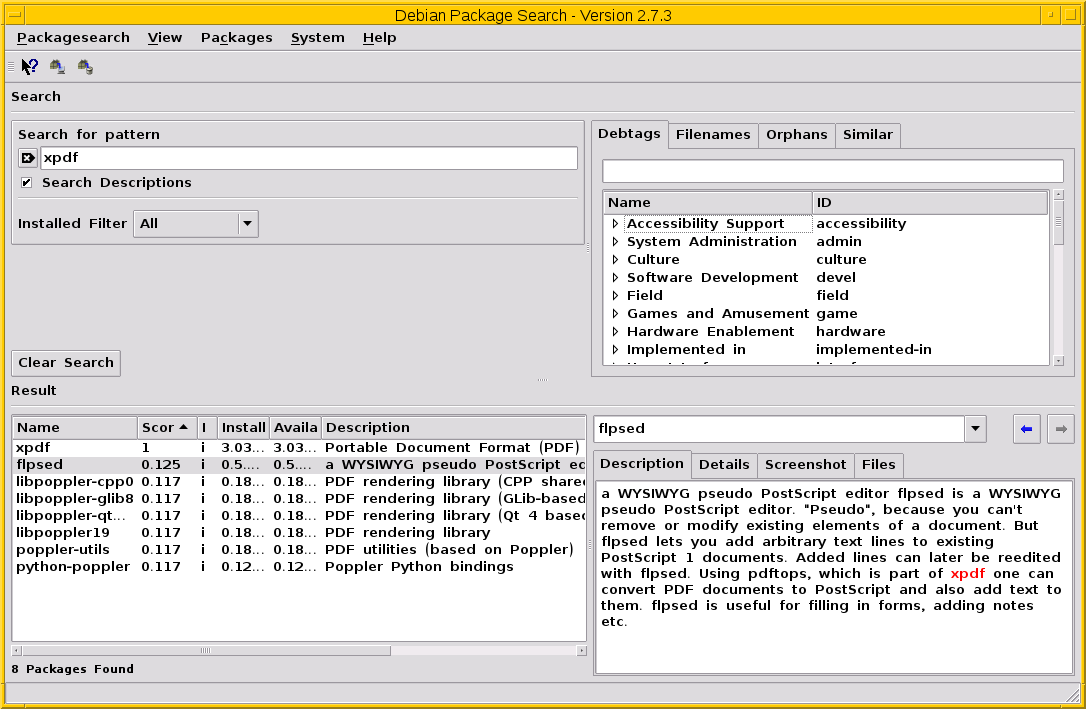Click the sort arrow on Score column header
This screenshot has height=709, width=1086.
click(184, 427)
